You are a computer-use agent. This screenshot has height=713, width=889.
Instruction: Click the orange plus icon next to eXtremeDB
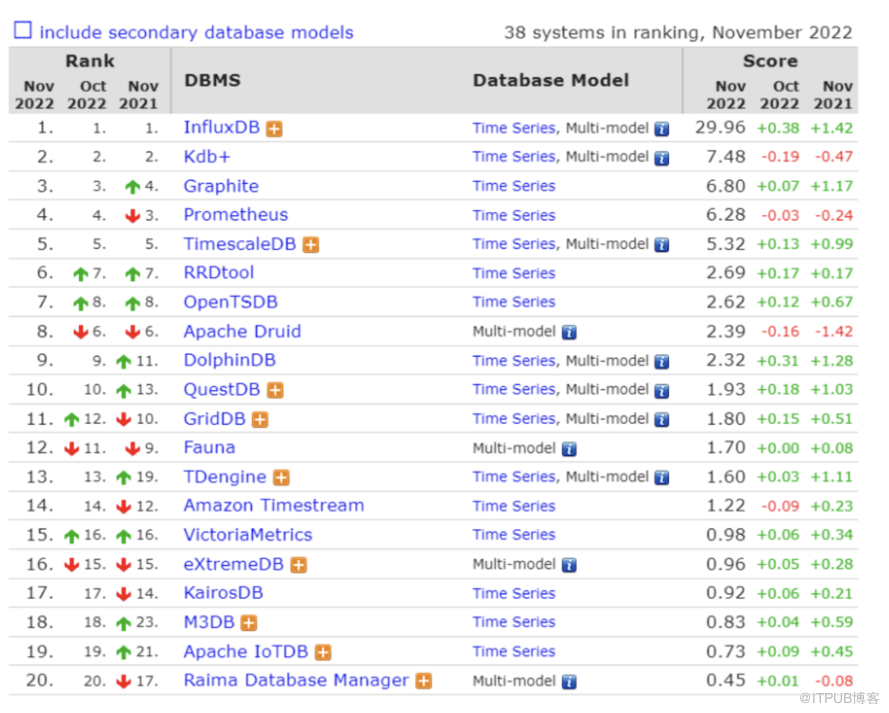click(299, 565)
